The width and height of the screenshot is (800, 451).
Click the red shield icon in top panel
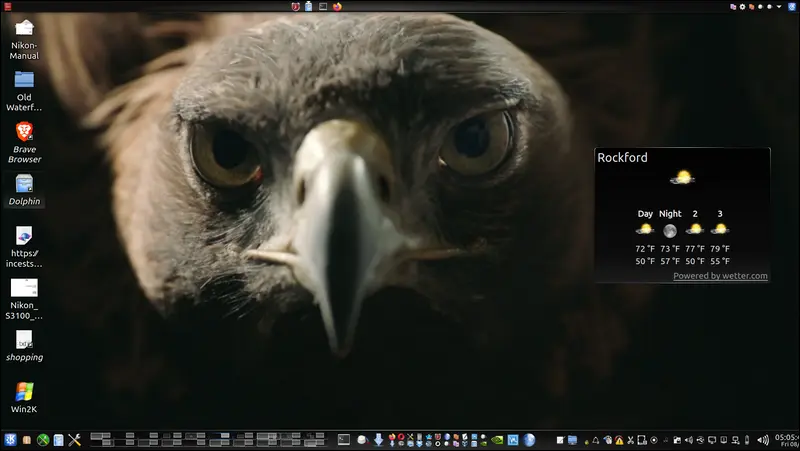(295, 7)
